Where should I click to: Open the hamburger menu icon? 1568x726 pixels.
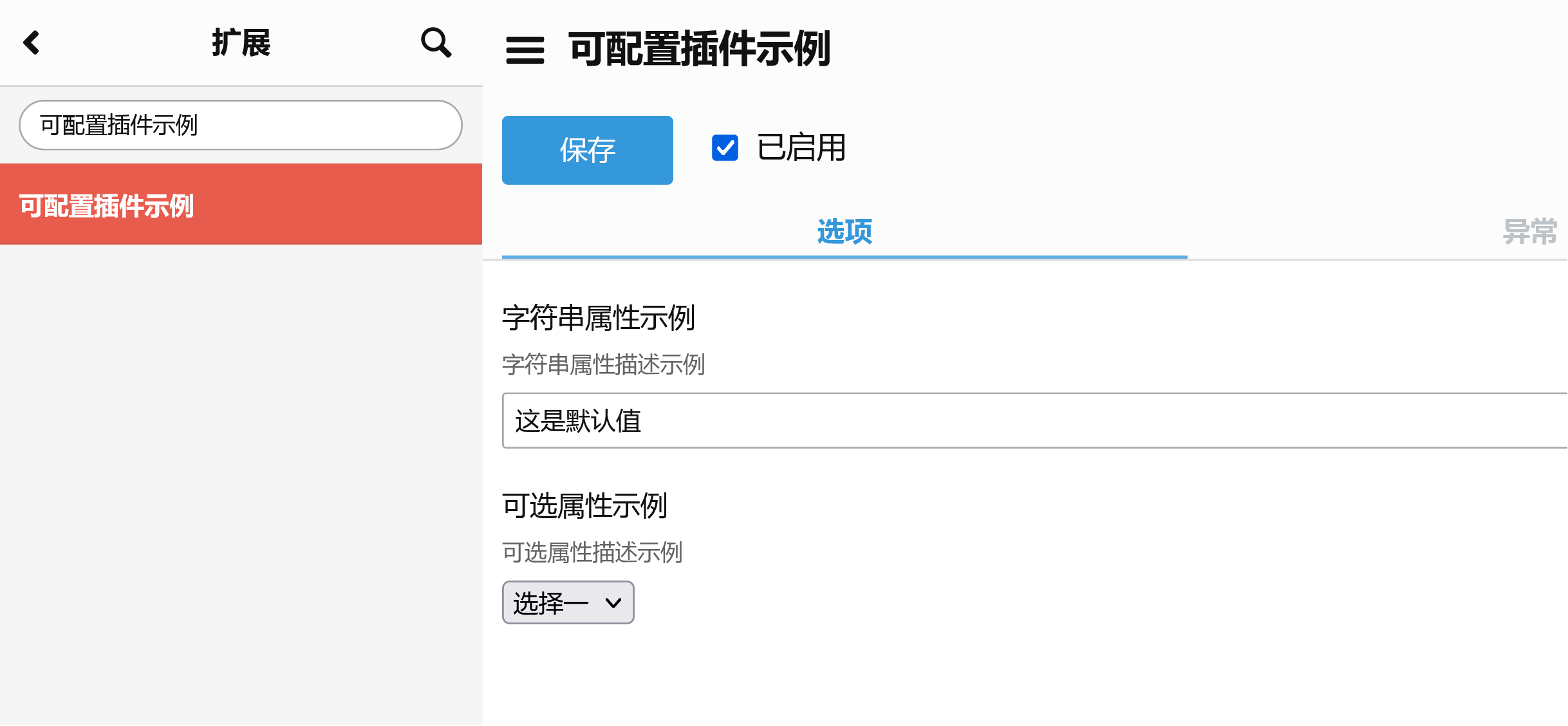click(x=525, y=50)
